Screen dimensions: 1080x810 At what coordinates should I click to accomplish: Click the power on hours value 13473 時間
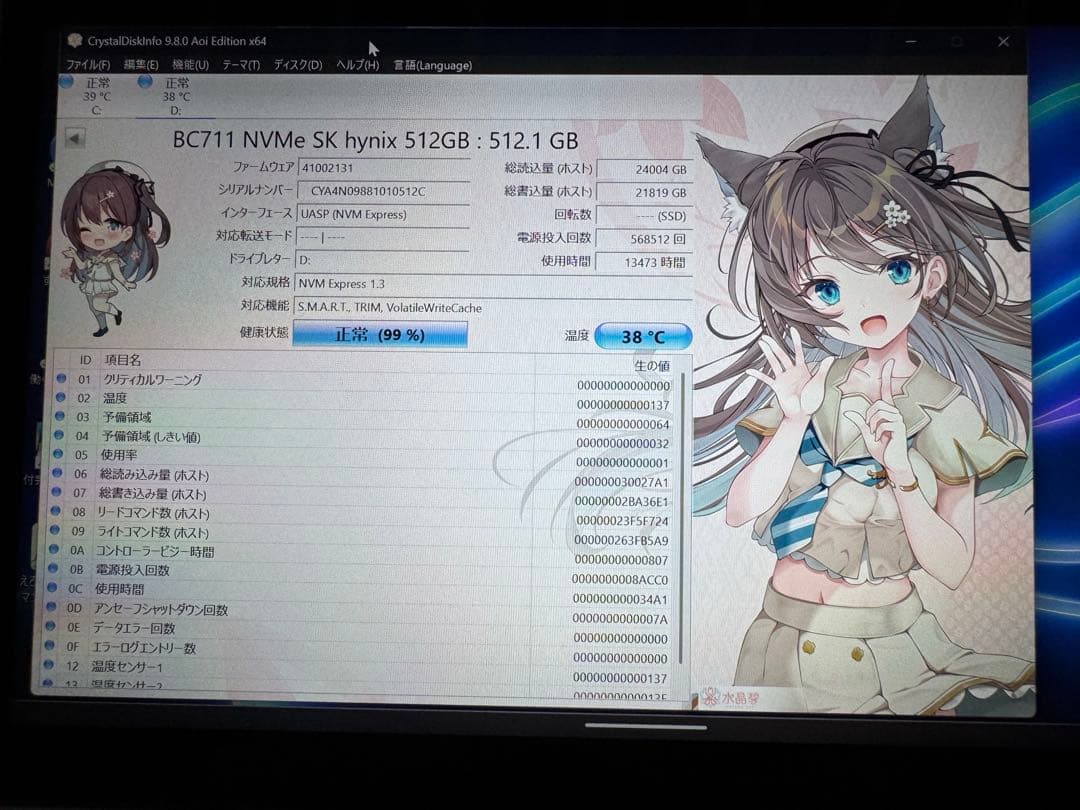pos(644,262)
